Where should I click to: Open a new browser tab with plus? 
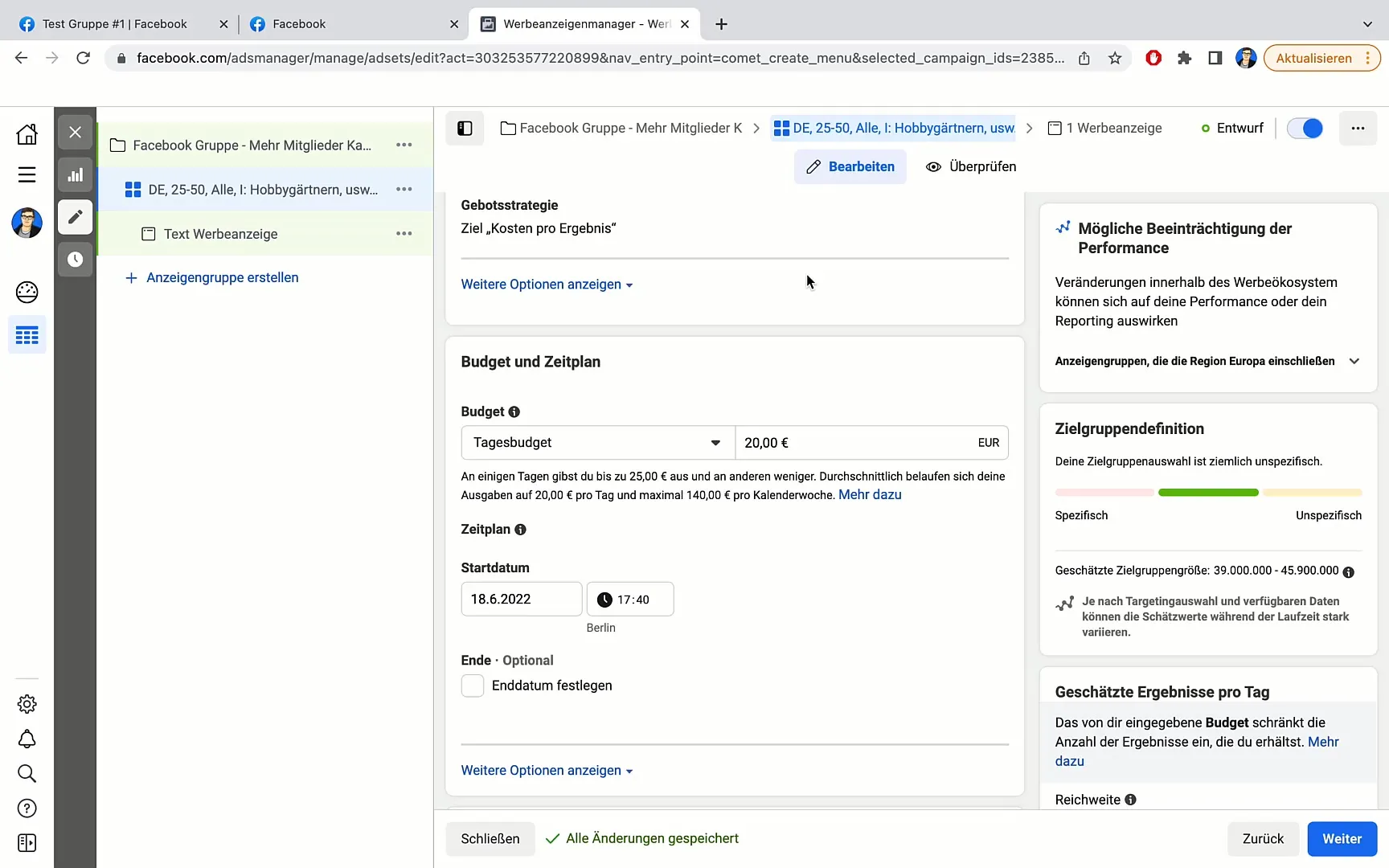(721, 24)
